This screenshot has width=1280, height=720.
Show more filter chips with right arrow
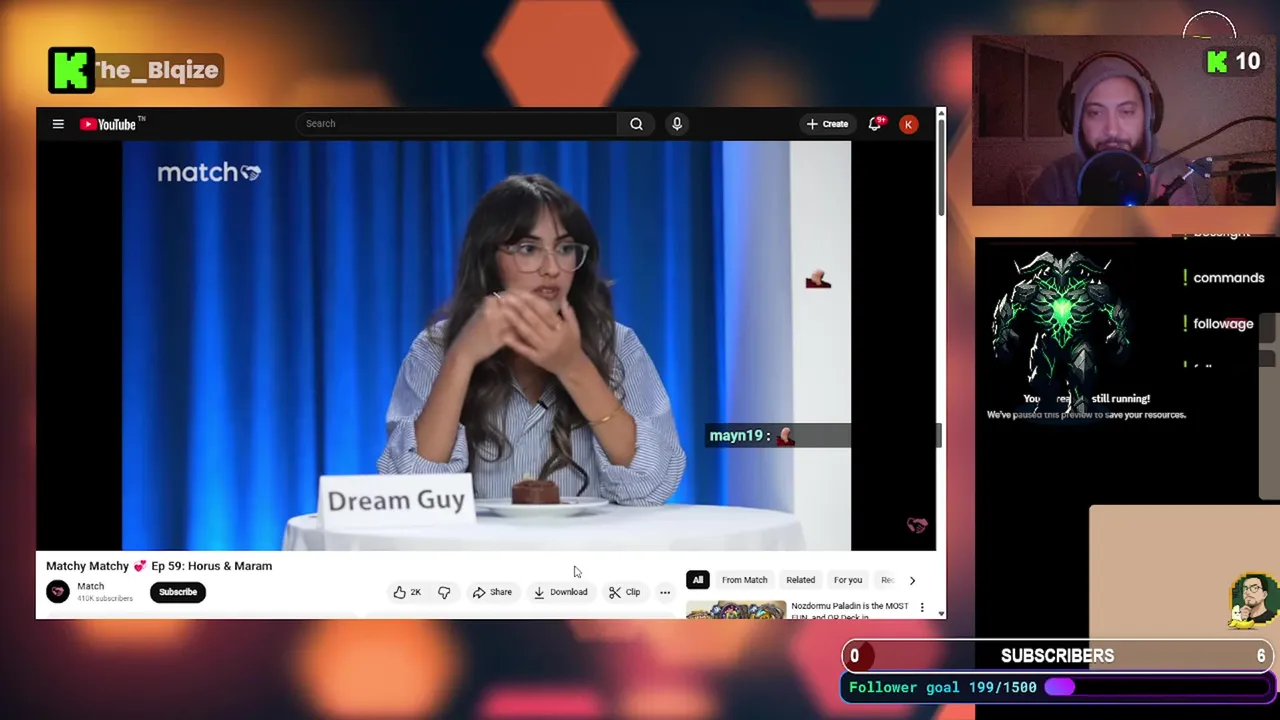(912, 580)
